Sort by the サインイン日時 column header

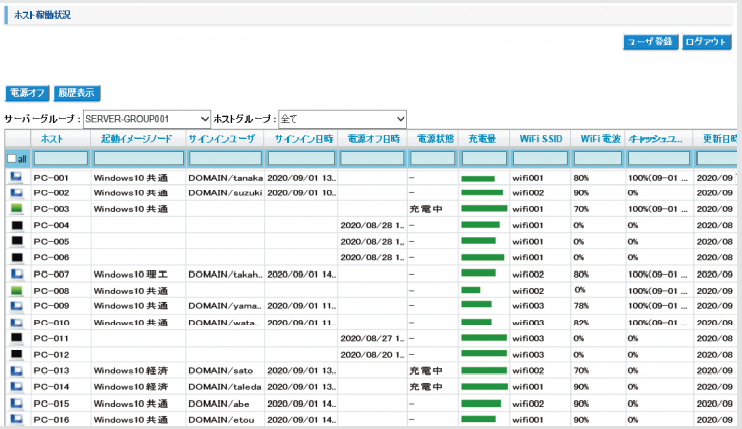coord(304,139)
